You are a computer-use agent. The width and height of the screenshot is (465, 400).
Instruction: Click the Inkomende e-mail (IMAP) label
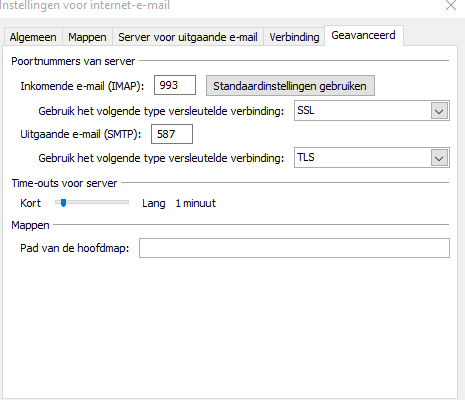pyautogui.click(x=82, y=86)
